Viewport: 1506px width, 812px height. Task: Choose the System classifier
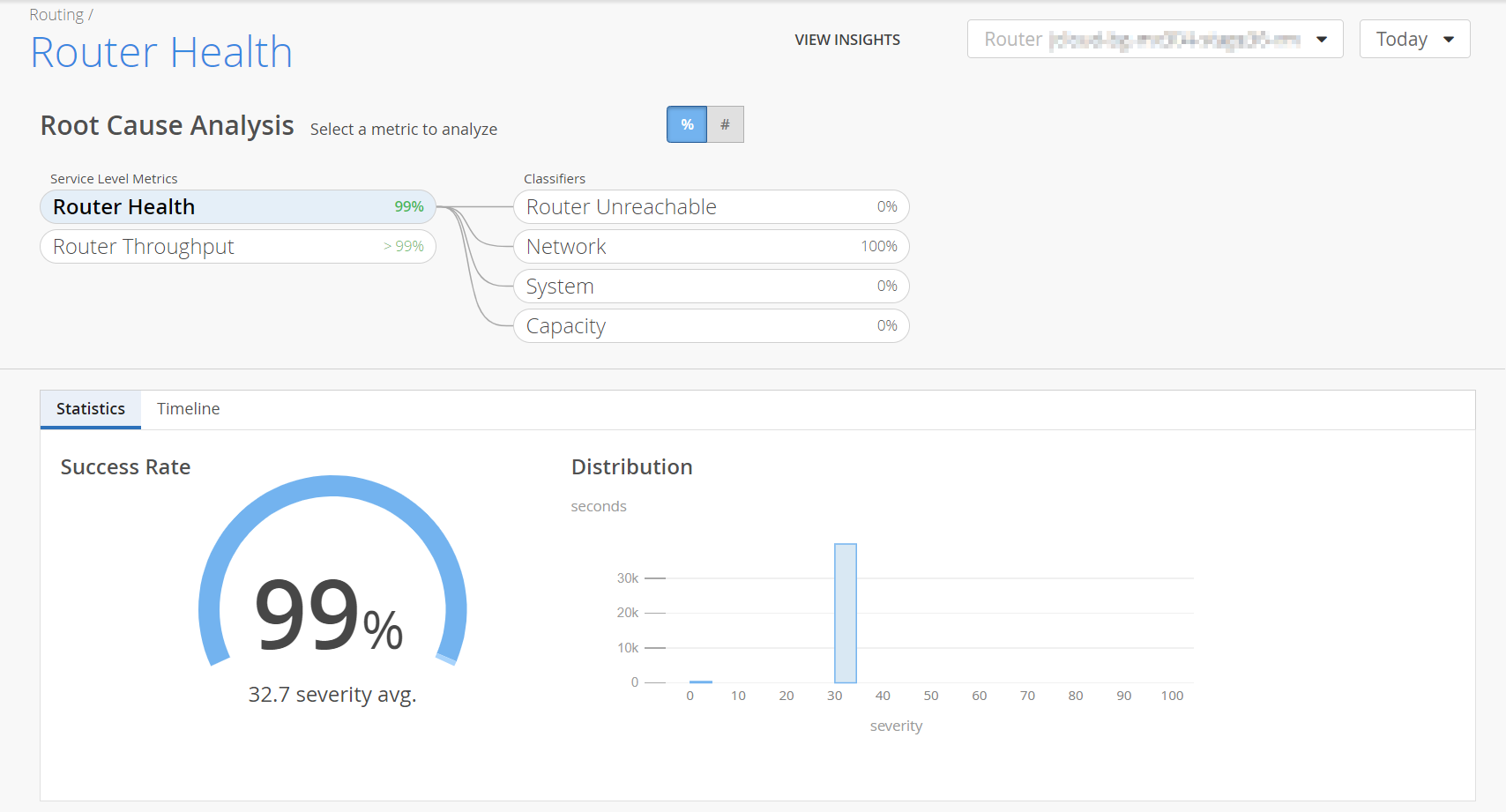click(711, 287)
